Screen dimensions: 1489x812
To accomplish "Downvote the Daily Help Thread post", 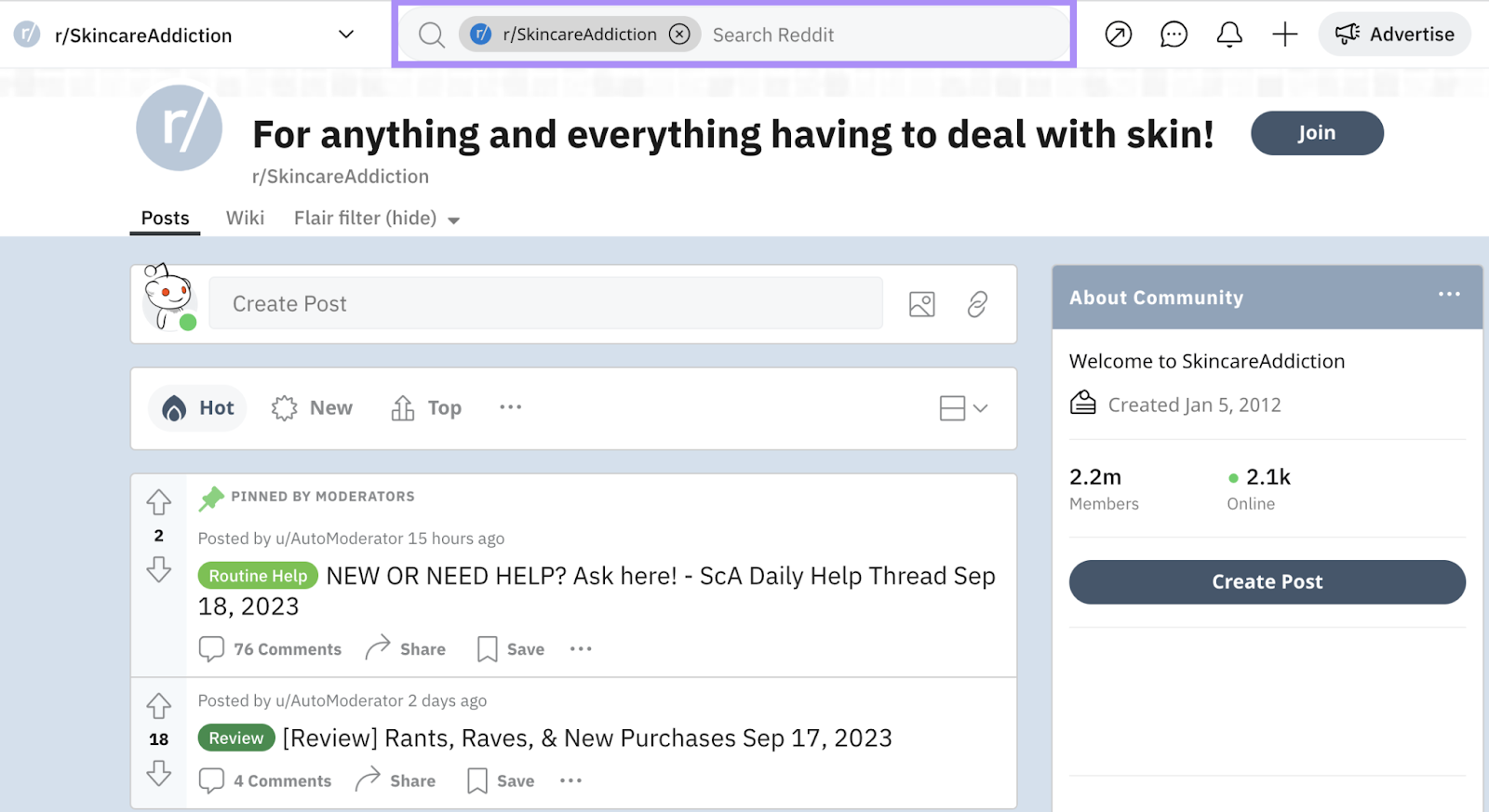I will click(x=158, y=569).
